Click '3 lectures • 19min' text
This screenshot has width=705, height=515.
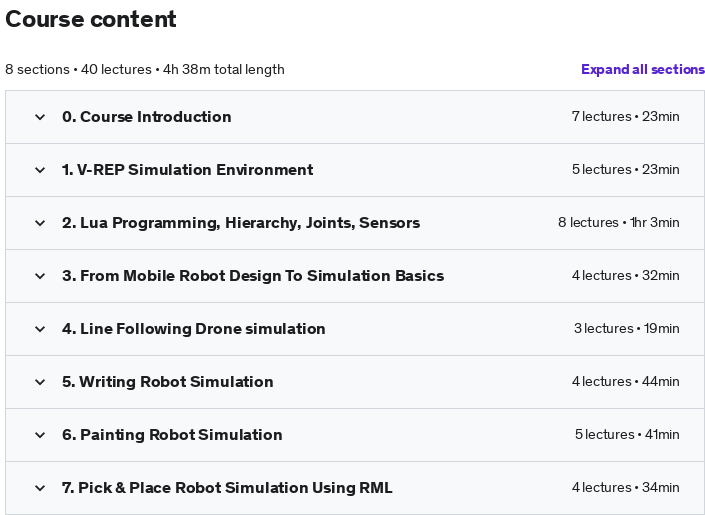626,328
